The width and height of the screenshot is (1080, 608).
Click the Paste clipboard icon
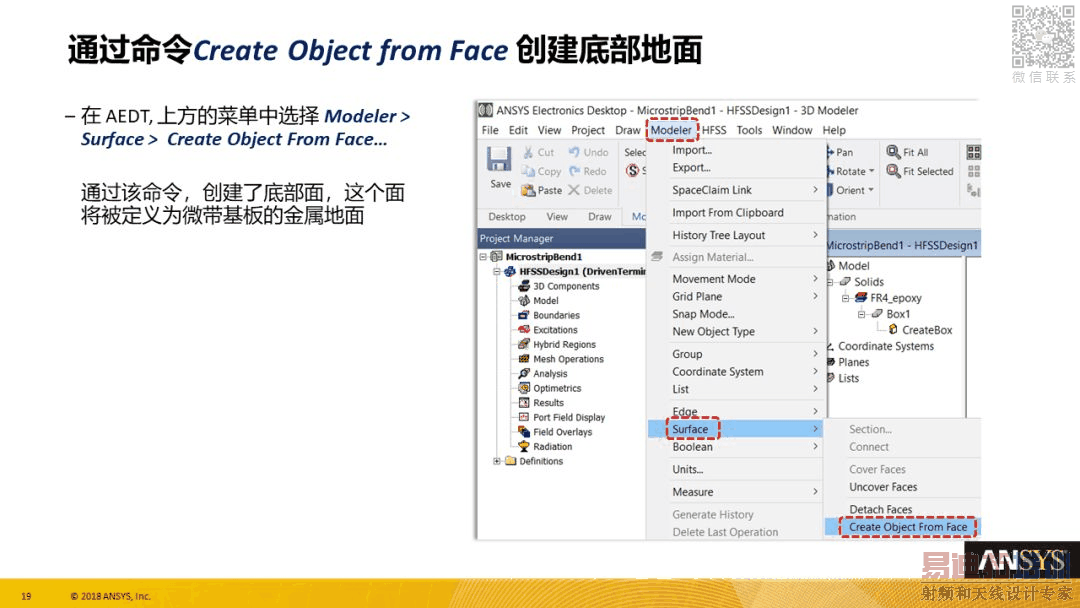tap(528, 190)
